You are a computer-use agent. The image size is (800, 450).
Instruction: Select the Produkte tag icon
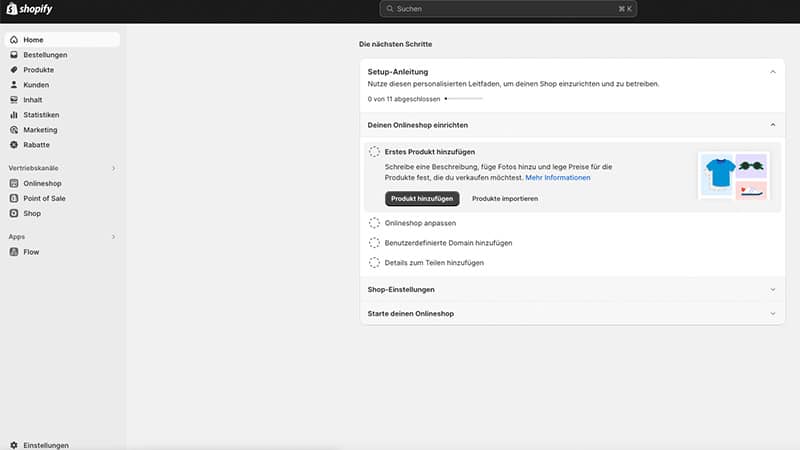click(x=14, y=69)
